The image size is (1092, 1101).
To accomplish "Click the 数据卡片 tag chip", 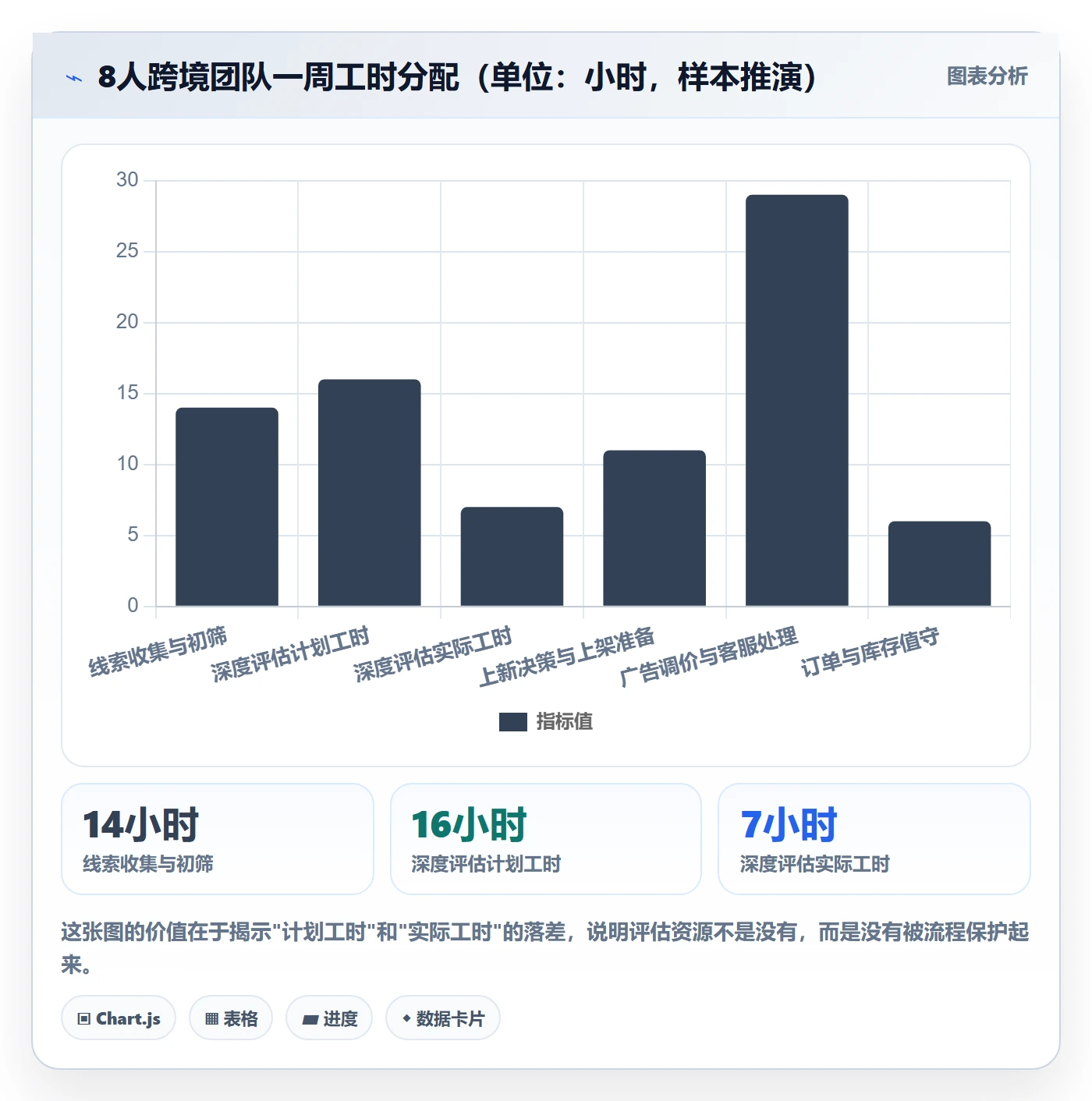I will (x=443, y=1018).
